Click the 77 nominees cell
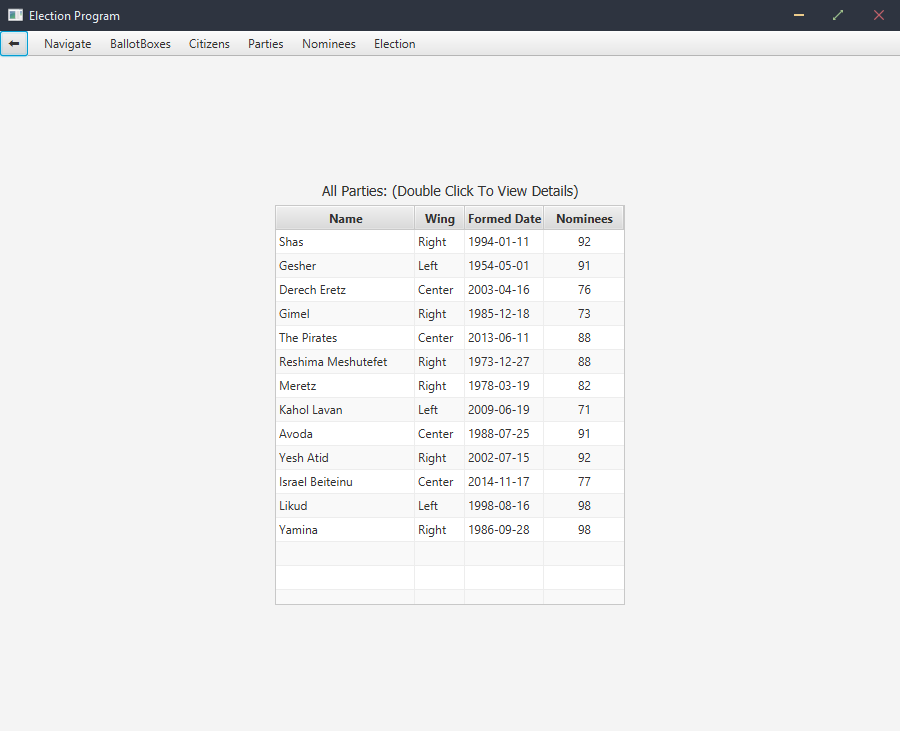 (584, 482)
